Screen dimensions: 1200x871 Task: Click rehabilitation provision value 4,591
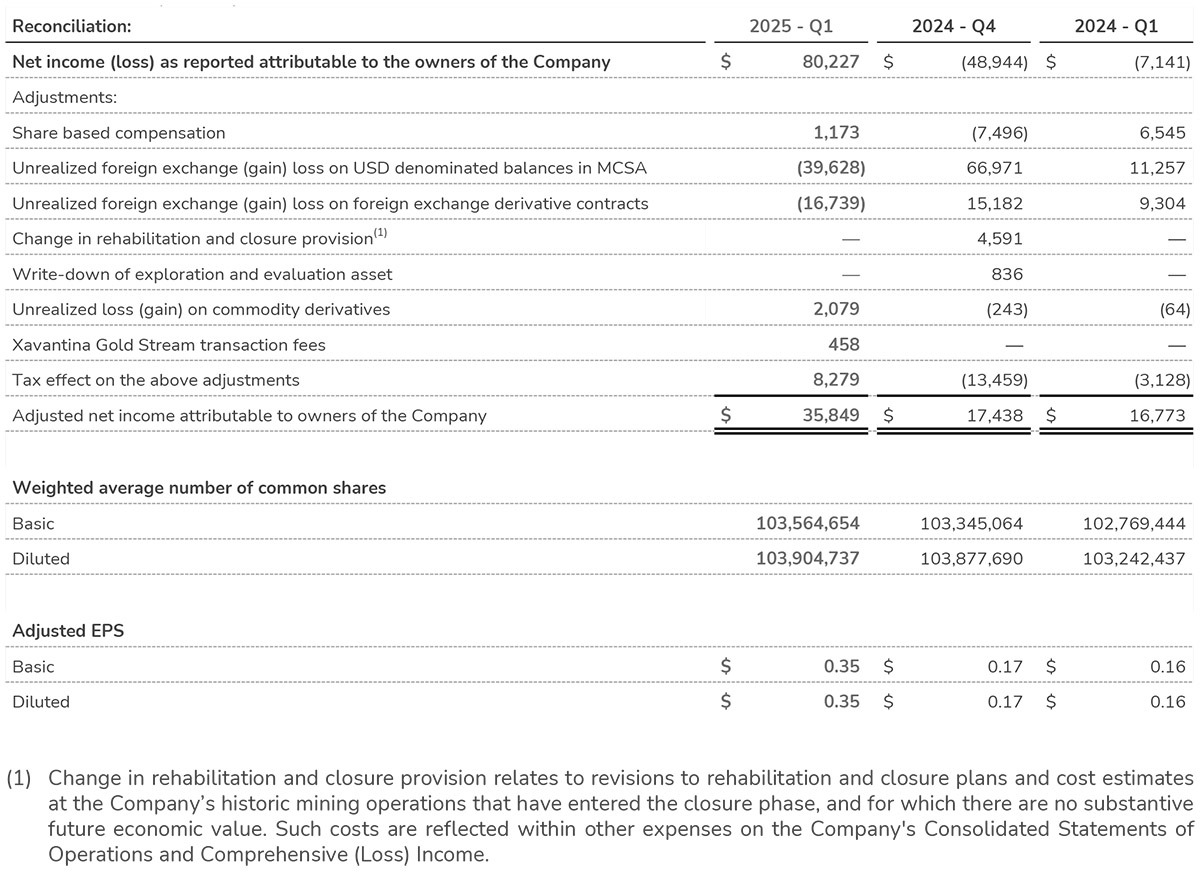1000,238
